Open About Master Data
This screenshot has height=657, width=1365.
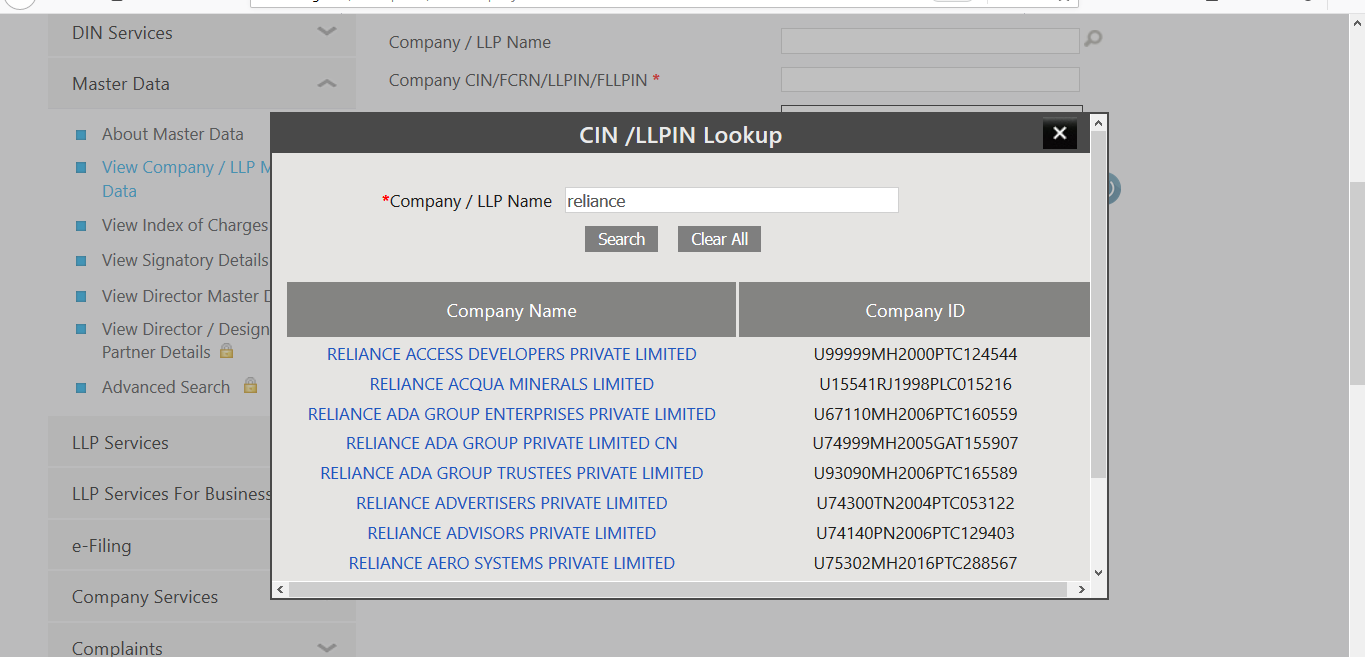[x=172, y=134]
